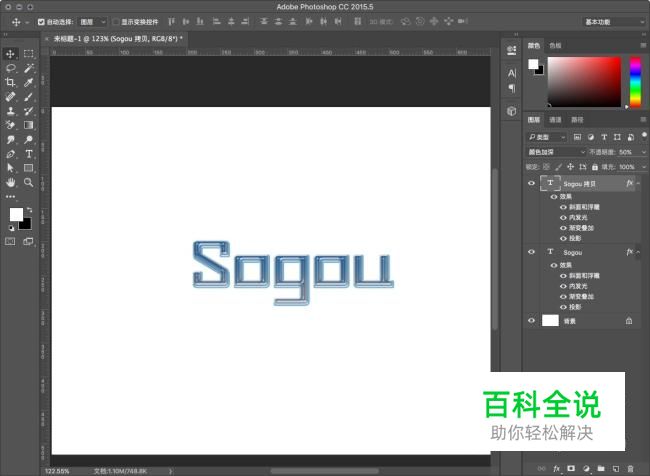Toggle 斜面和浮雕 eye under Sogou 拷贝 layer
The image size is (650, 476).
(563, 207)
